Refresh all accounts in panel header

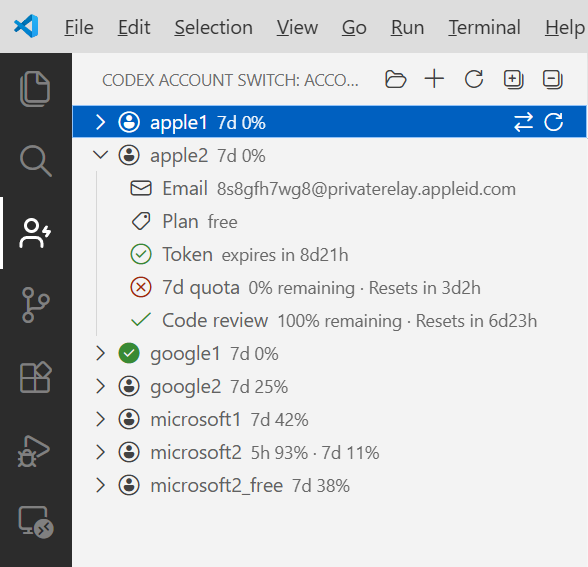[x=474, y=79]
